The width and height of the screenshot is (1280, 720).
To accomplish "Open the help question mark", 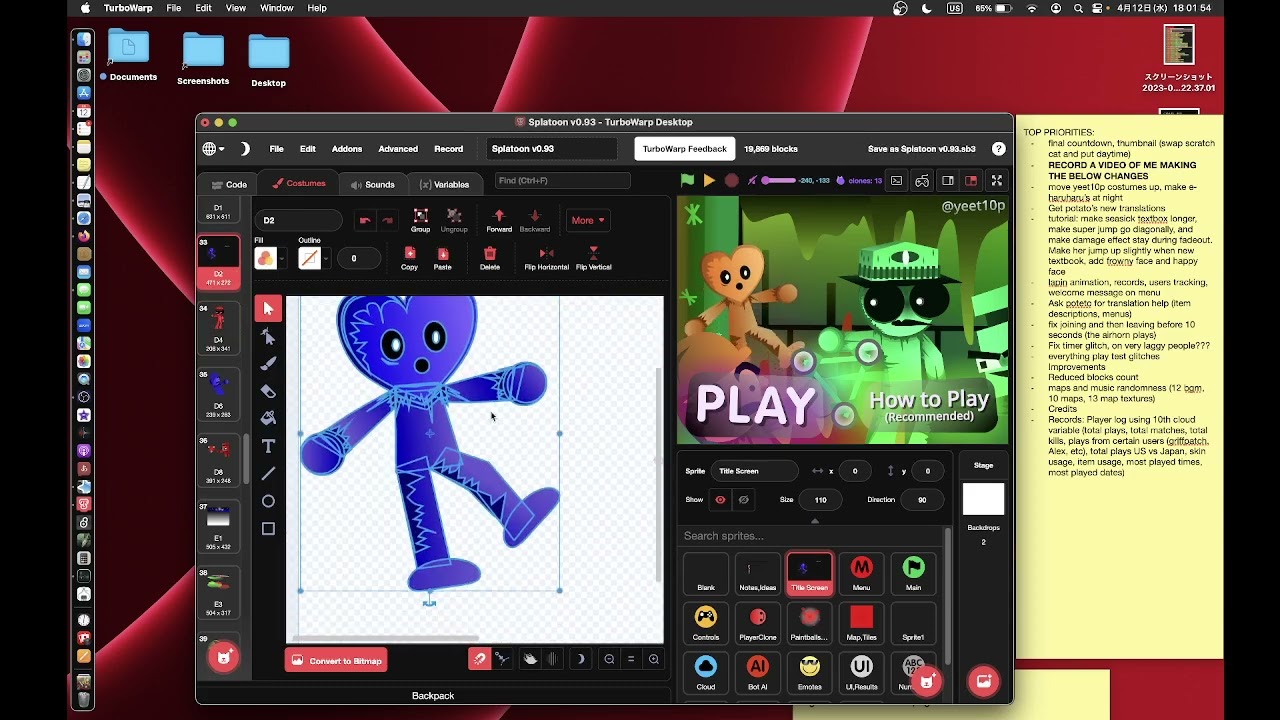I will [x=998, y=149].
